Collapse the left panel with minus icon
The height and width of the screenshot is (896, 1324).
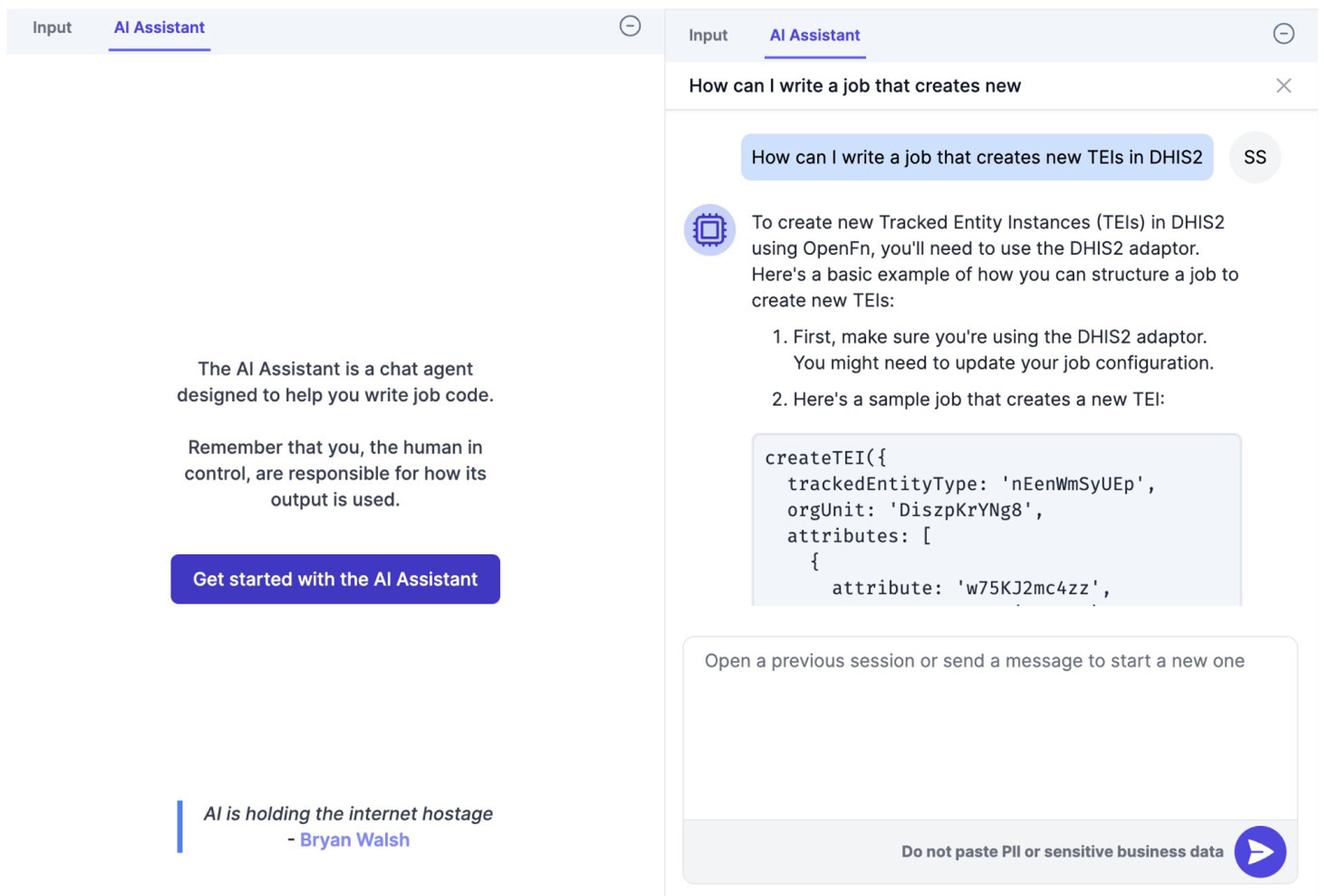[630, 26]
